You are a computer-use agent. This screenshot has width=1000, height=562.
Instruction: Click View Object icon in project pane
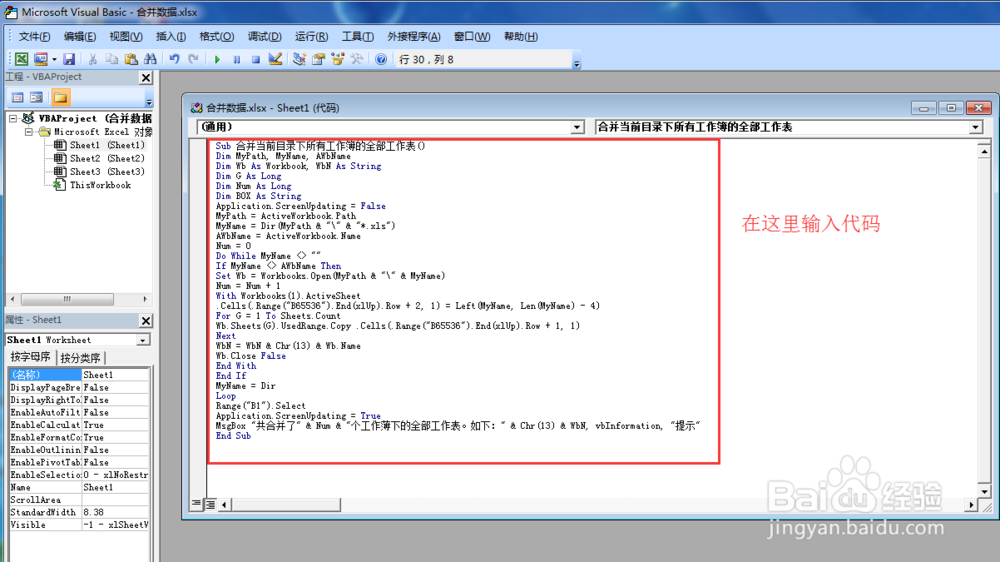point(36,98)
